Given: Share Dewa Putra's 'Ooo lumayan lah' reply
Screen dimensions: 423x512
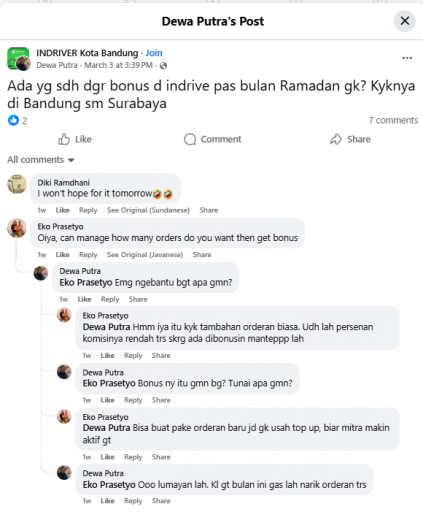Looking at the screenshot, I should [161, 501].
